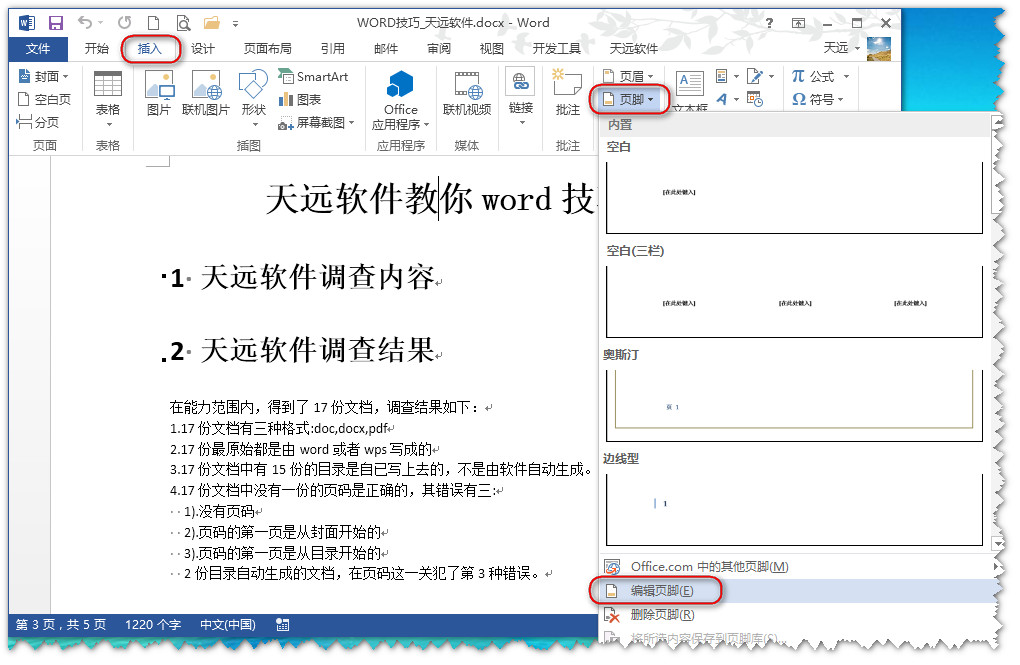Open the SmartArt tool
Image resolution: width=1020 pixels, height=665 pixels.
point(311,77)
